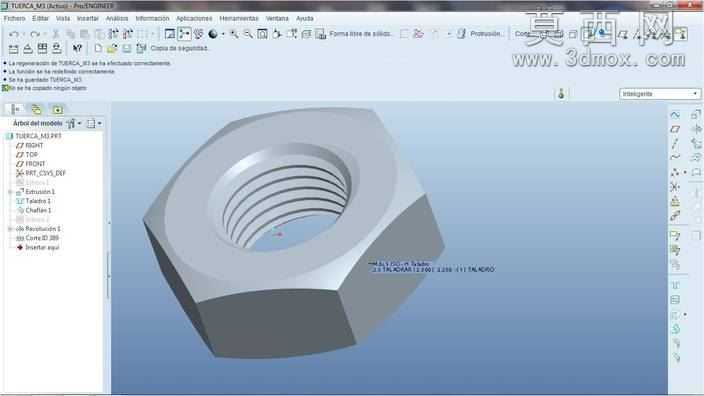Image resolution: width=704 pixels, height=396 pixels.
Task: Click the traffic light regeneration status icon
Action: tap(561, 94)
